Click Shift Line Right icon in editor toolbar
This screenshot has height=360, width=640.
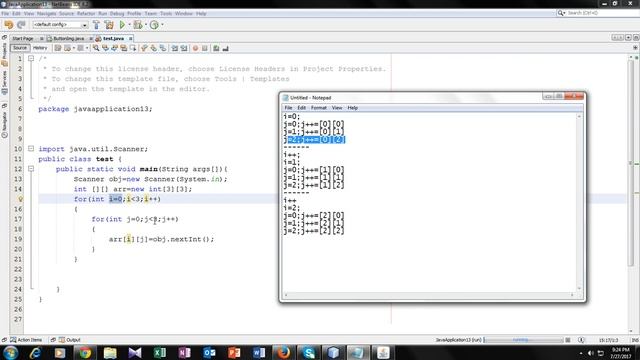point(184,48)
